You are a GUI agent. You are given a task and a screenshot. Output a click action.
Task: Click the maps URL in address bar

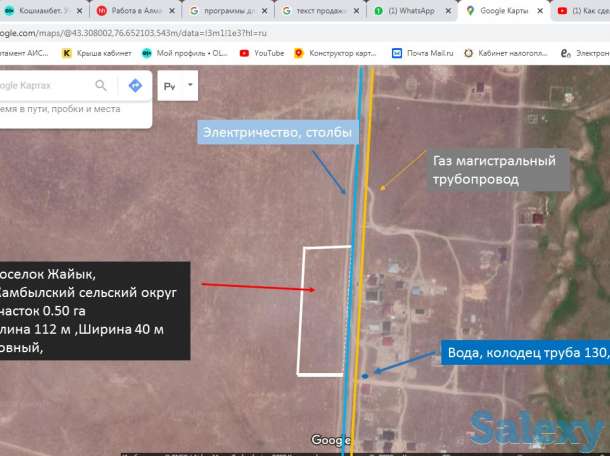[133, 33]
